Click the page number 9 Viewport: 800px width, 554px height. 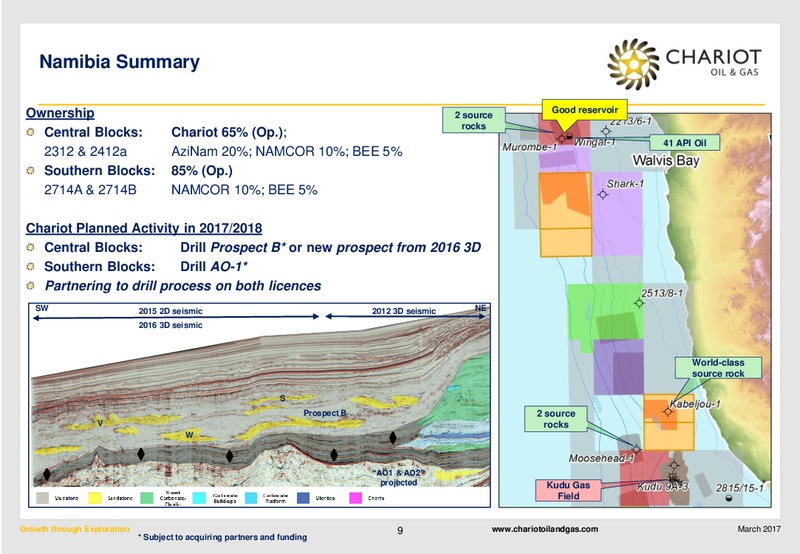tap(400, 531)
